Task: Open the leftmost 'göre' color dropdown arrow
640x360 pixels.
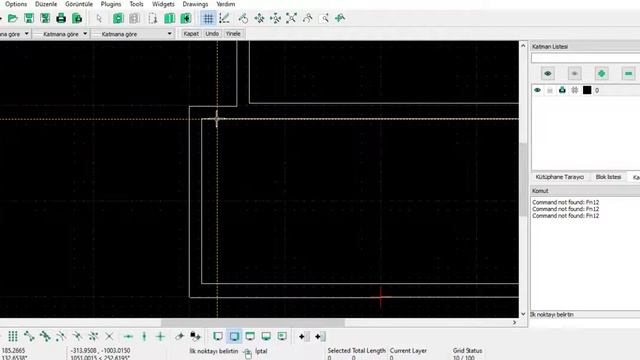Action: point(27,34)
